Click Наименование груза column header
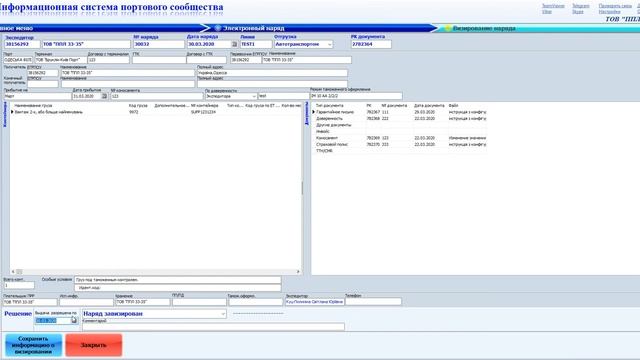 (33, 105)
